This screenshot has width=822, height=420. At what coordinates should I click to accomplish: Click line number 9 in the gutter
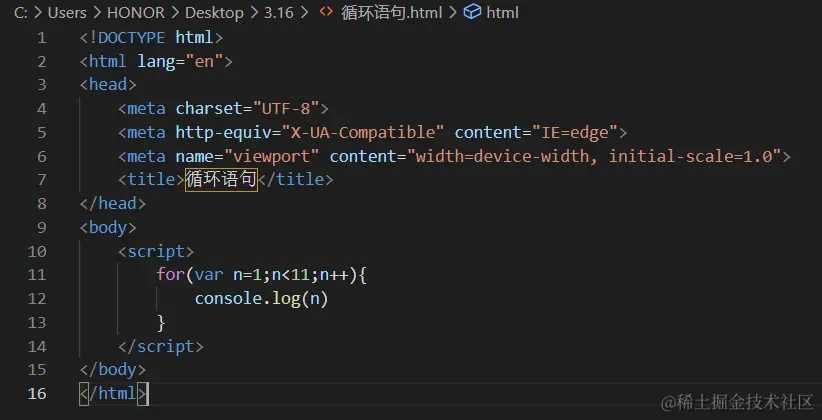coord(41,228)
